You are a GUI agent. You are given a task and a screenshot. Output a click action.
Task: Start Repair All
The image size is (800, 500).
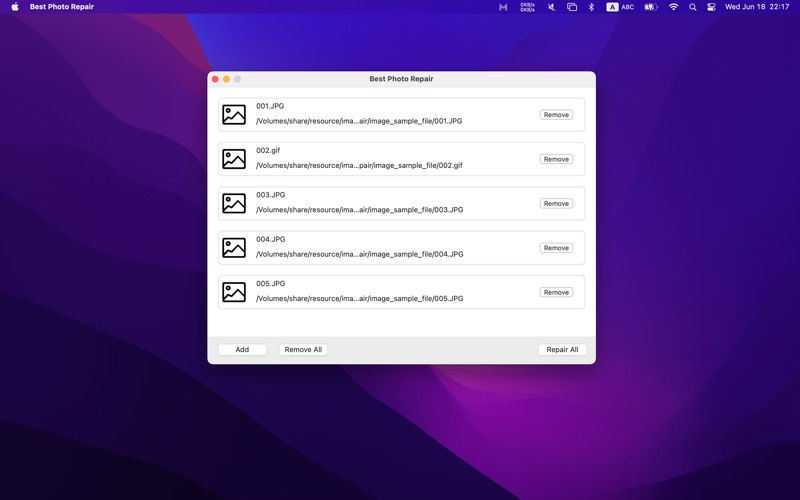(x=562, y=349)
